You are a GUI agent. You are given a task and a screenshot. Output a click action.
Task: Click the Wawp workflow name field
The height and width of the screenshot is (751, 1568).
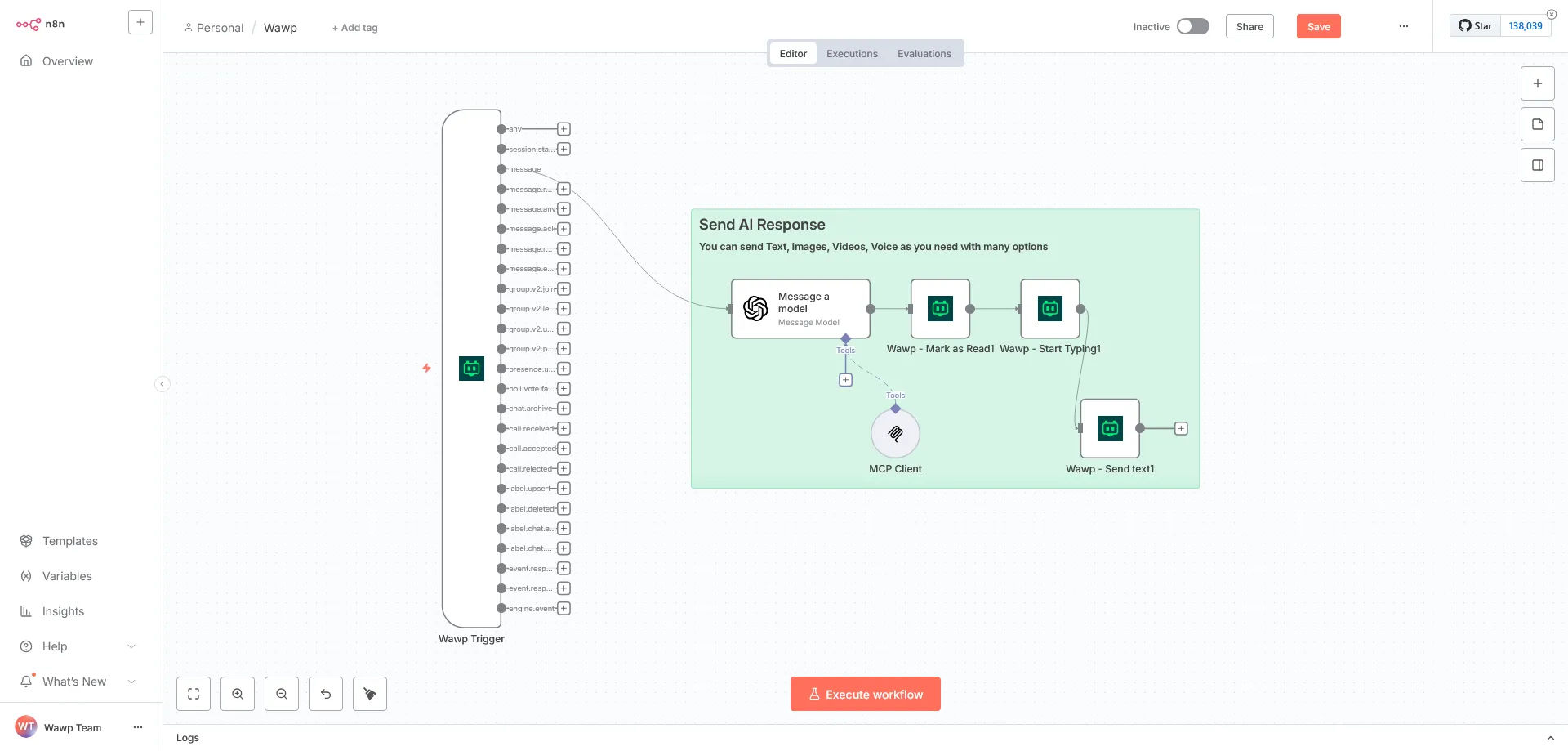280,28
